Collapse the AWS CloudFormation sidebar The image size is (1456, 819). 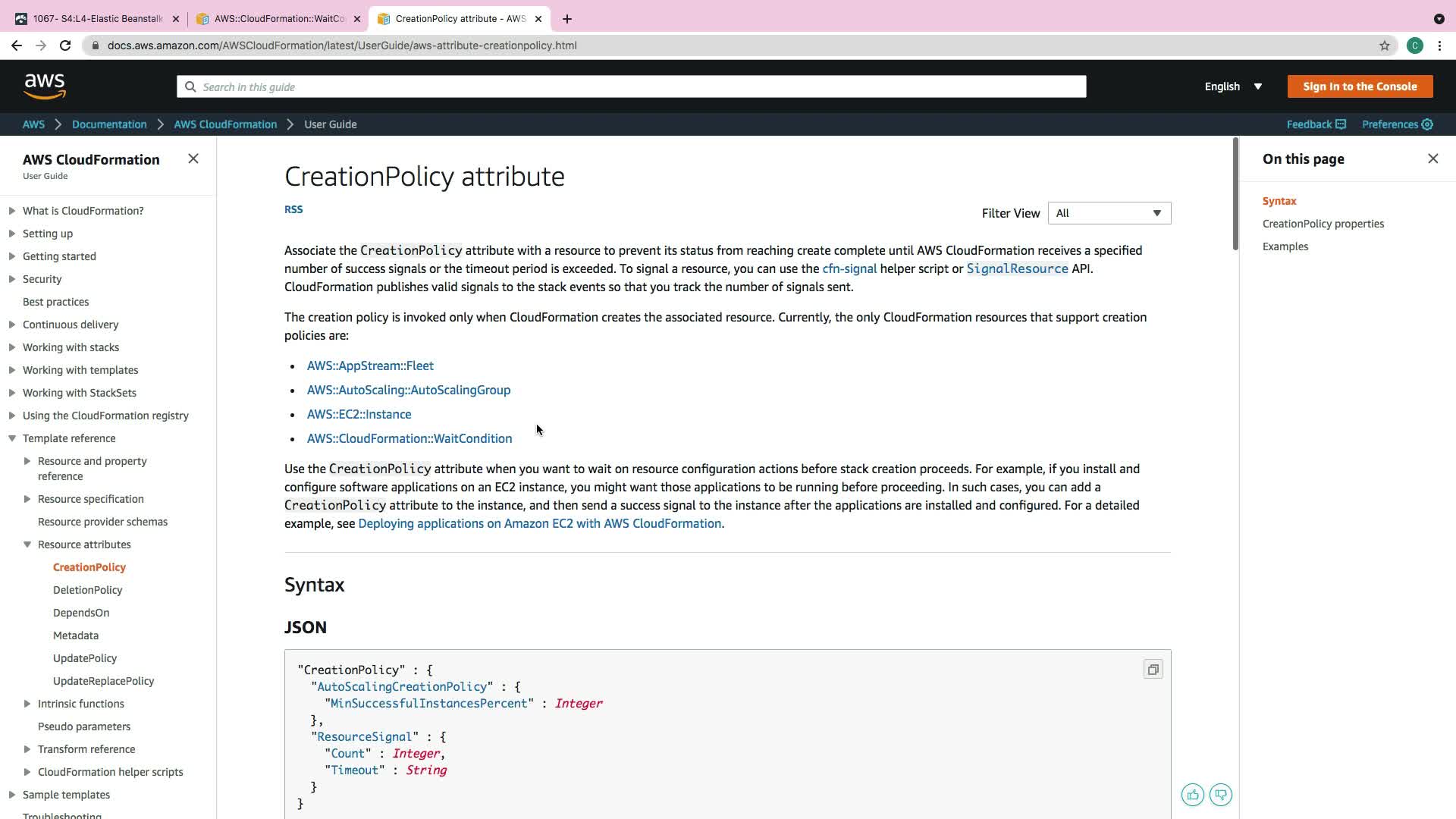coord(193,158)
